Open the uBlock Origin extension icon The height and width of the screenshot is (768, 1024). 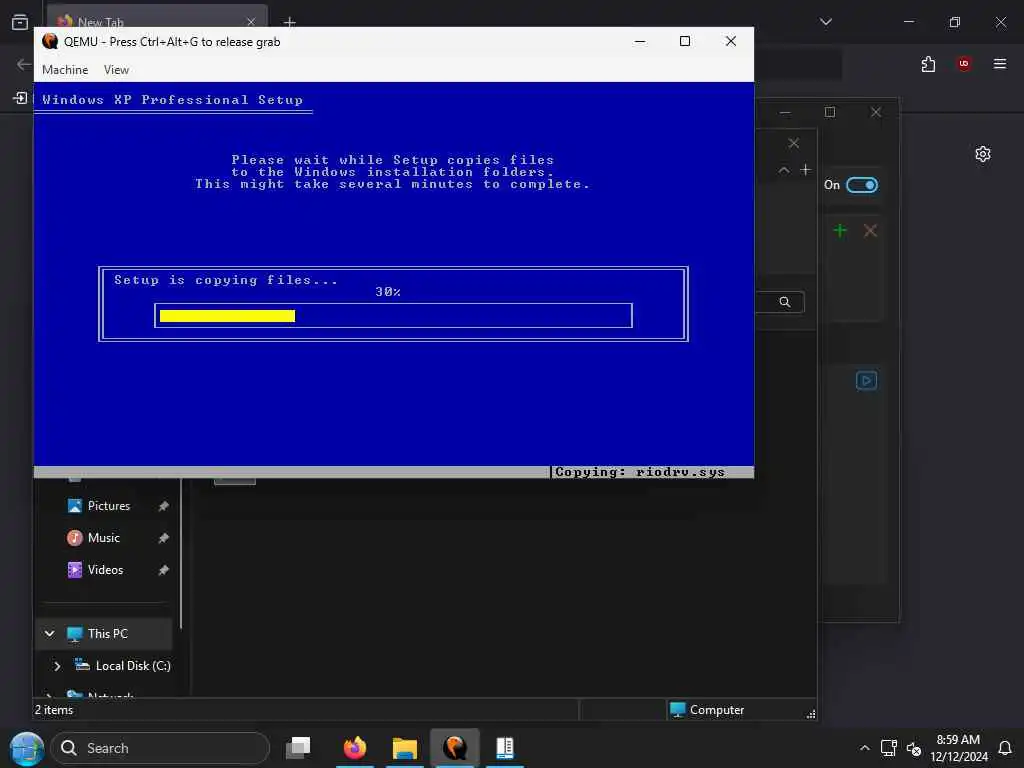pyautogui.click(x=964, y=64)
